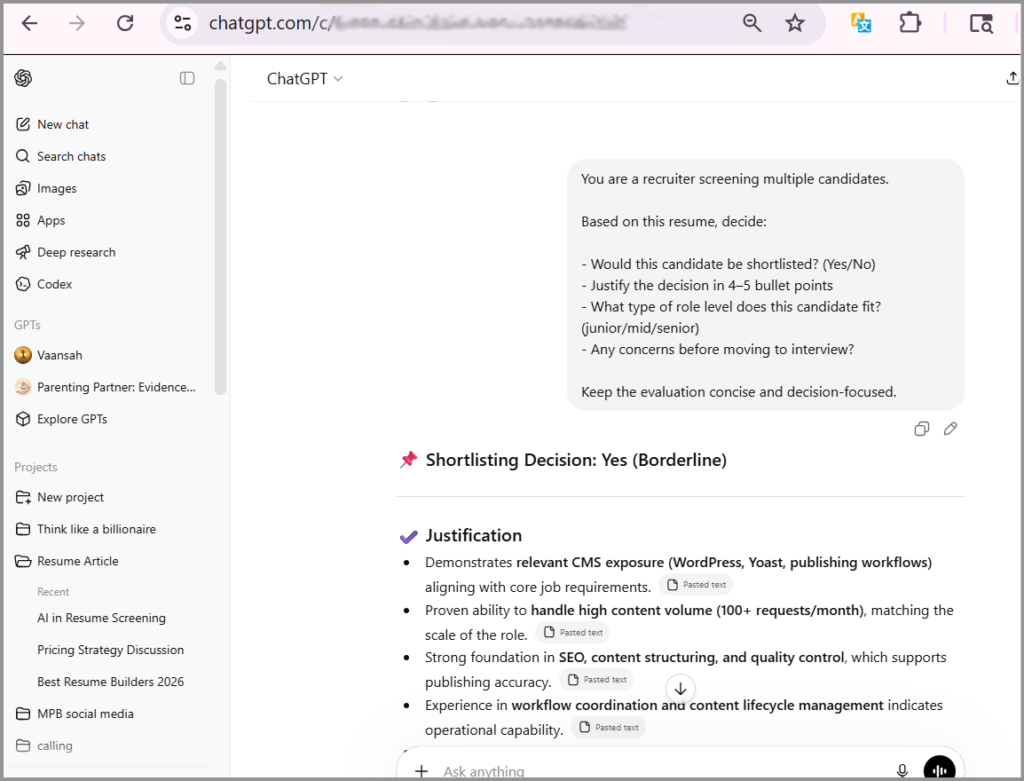Copy the recruiter prompt message
Image resolution: width=1024 pixels, height=781 pixels.
(x=921, y=428)
